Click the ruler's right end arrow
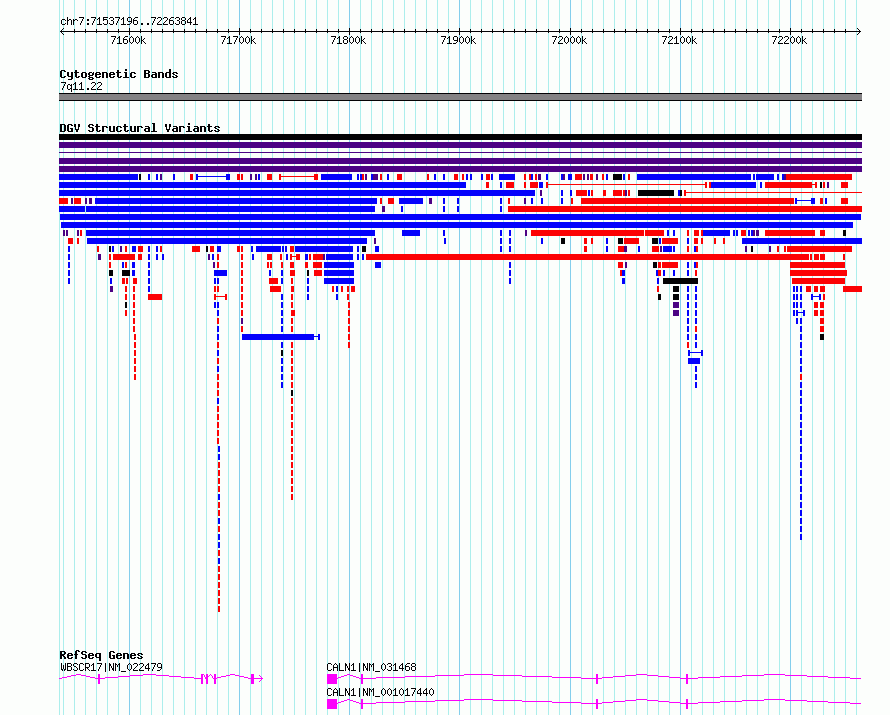This screenshot has height=715, width=890. (859, 32)
